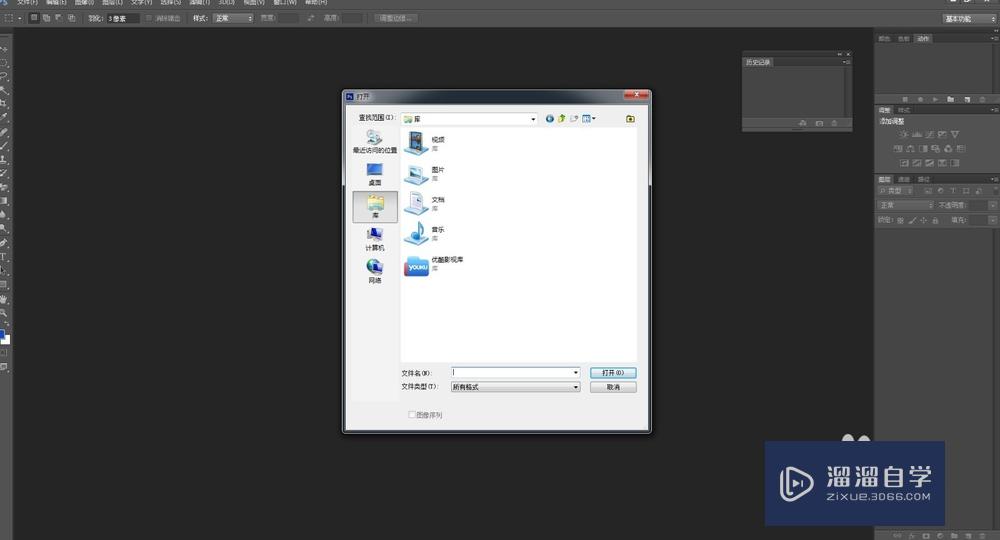Toggle the anti-alias 消除锯齿 checkbox
This screenshot has height=540, width=1000.
coord(149,18)
